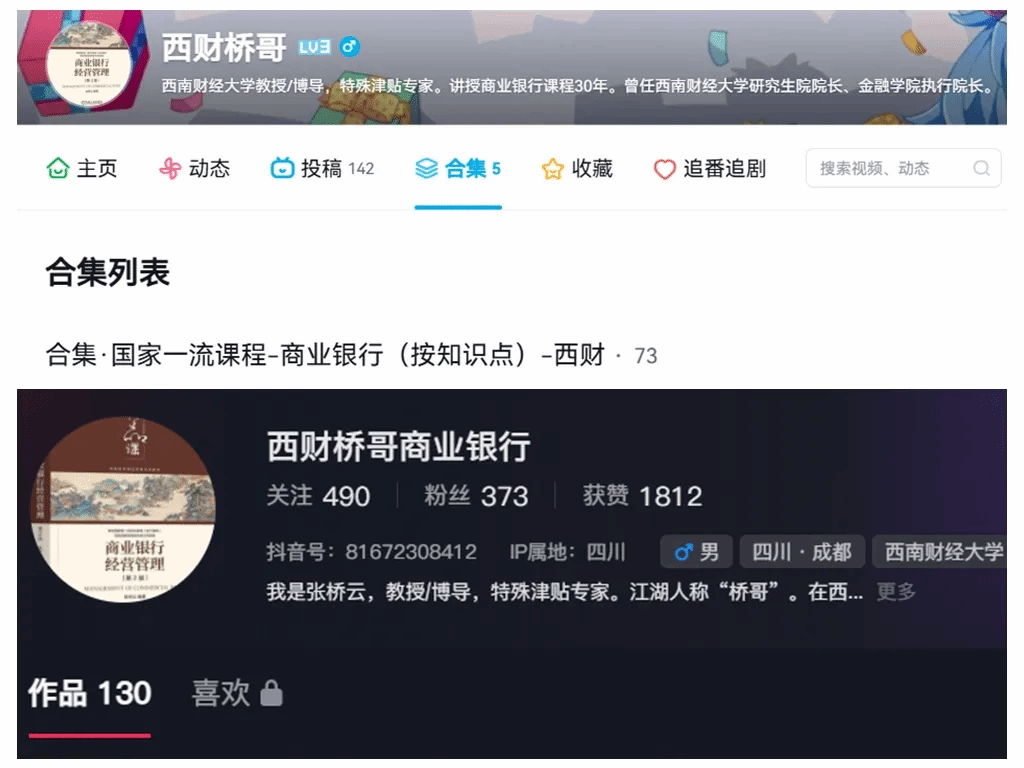The image size is (1024, 768).
Task: Expand bio with 更多 link
Action: tap(896, 592)
